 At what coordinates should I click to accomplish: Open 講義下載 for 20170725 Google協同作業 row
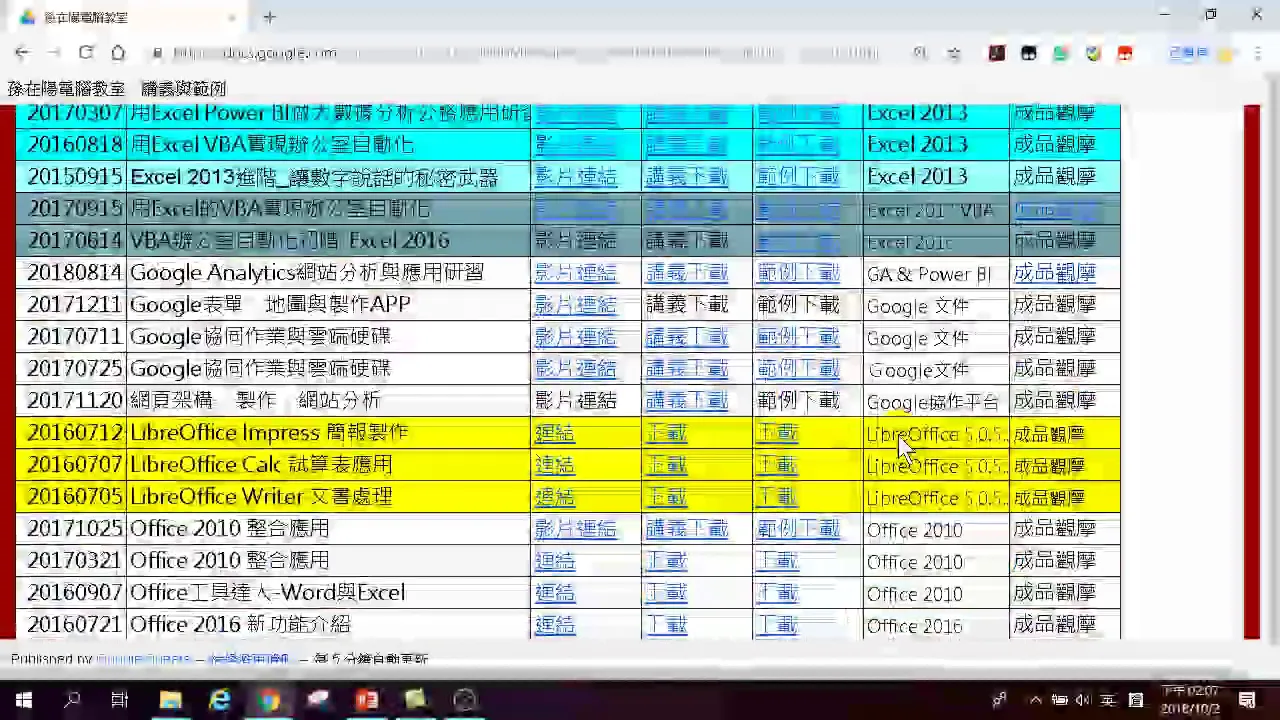point(686,369)
